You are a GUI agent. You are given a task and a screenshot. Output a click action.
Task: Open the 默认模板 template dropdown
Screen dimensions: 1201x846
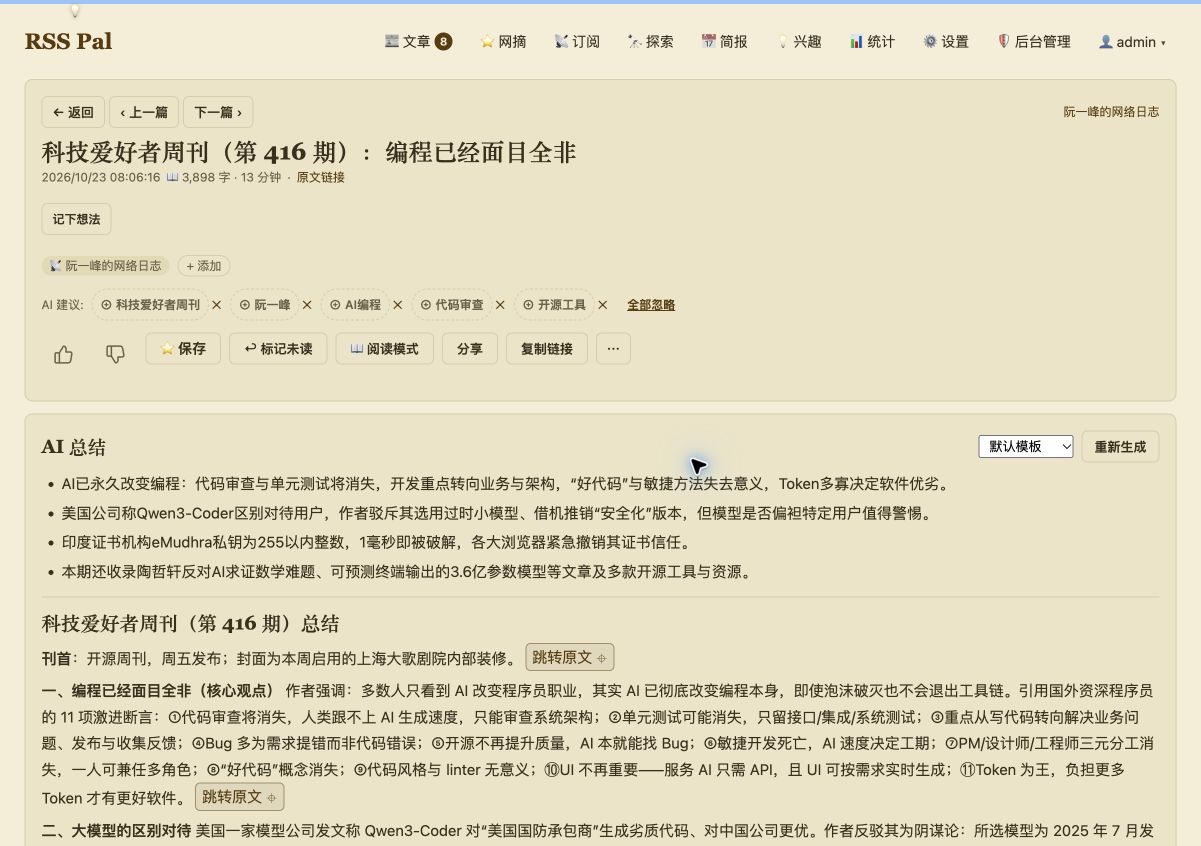1026,447
